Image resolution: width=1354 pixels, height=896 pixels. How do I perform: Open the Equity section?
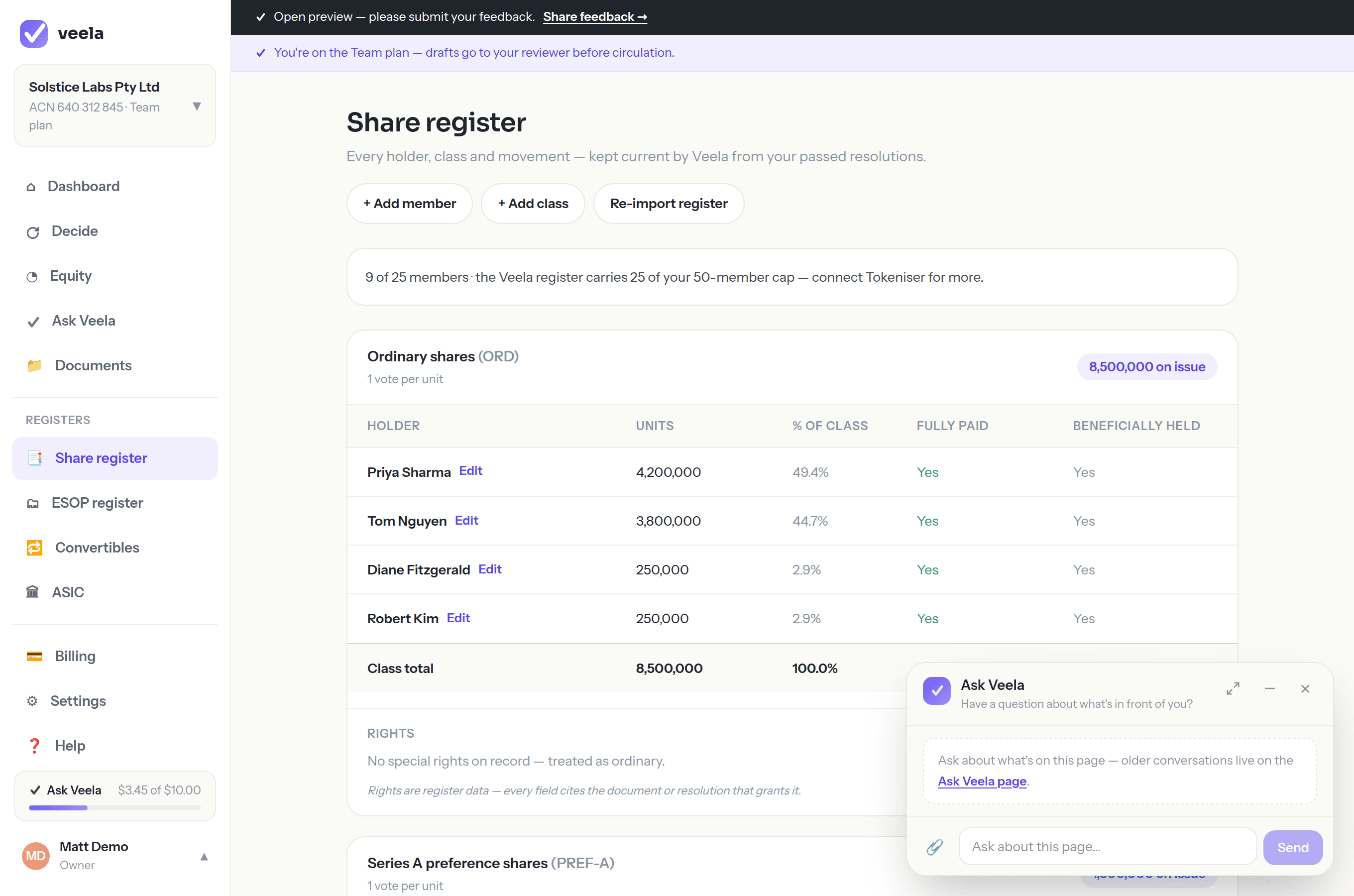coord(115,276)
